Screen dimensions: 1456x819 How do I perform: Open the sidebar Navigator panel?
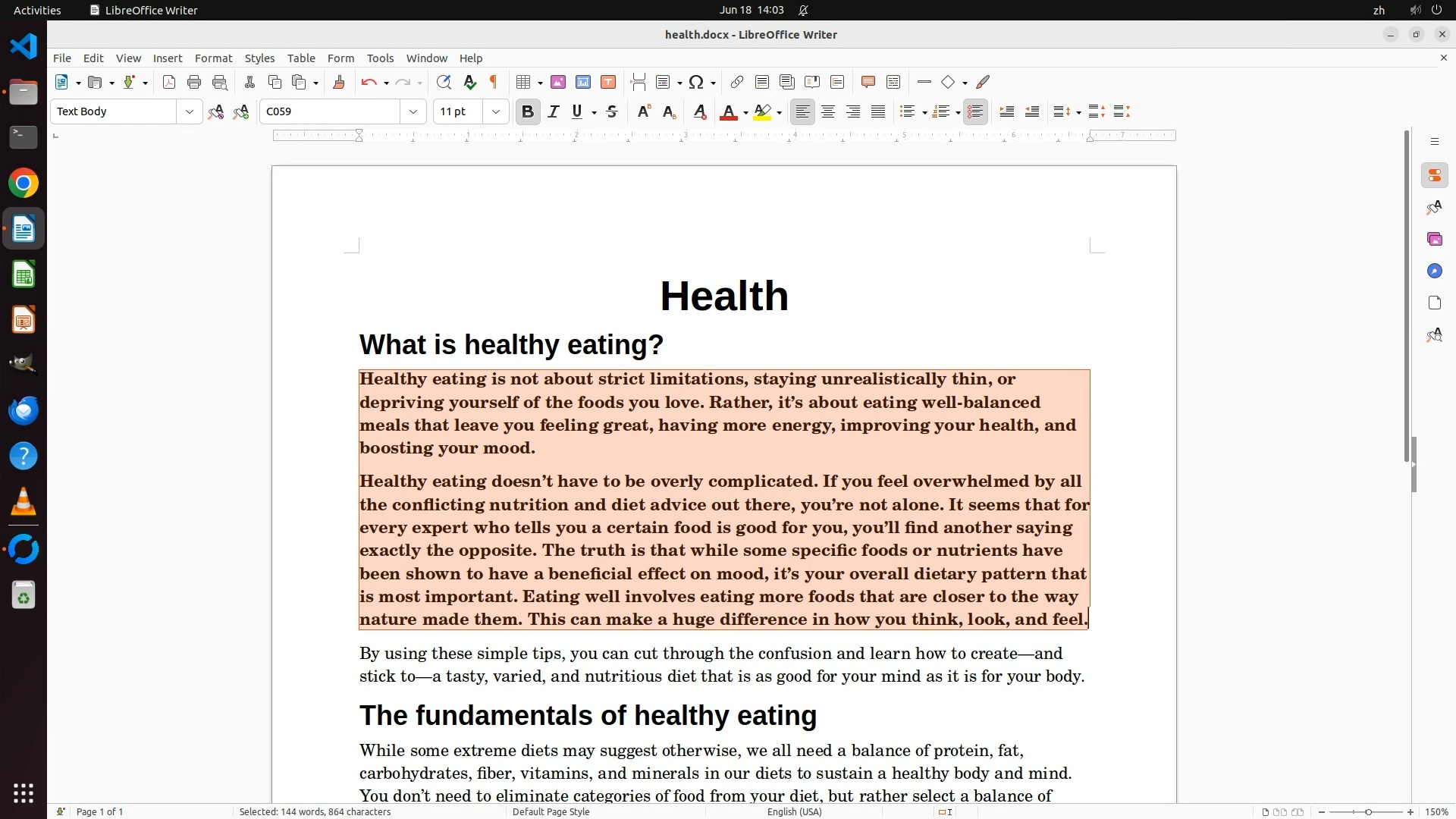[x=1434, y=271]
